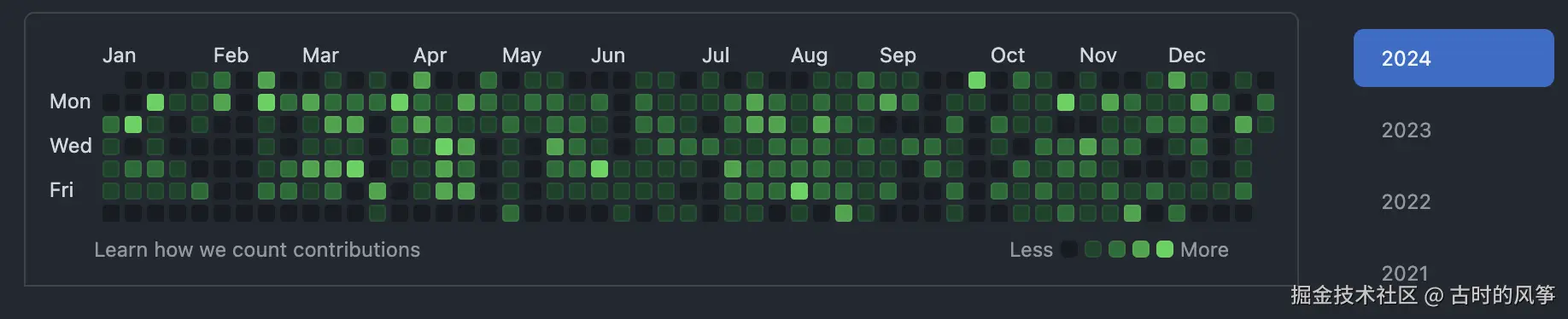Select the 2024 year button
The height and width of the screenshot is (319, 1568).
(1454, 58)
